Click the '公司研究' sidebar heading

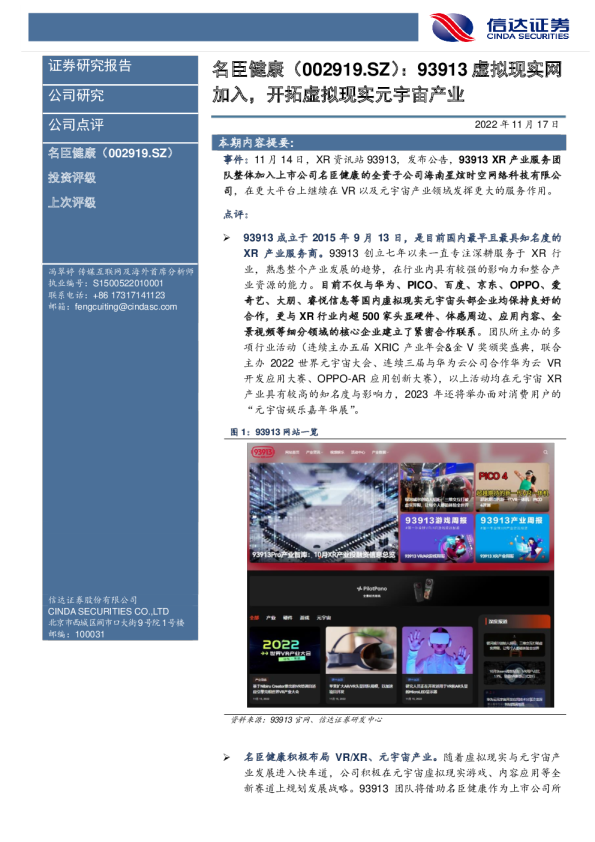[x=76, y=96]
